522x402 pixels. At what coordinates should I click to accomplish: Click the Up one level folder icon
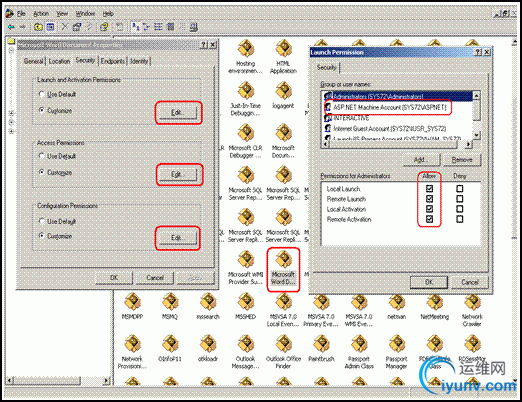pyautogui.click(x=38, y=27)
